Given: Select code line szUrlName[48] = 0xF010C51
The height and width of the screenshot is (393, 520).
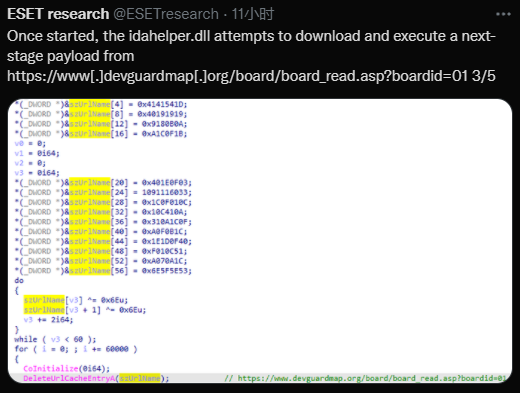Looking at the screenshot, I should point(101,251).
